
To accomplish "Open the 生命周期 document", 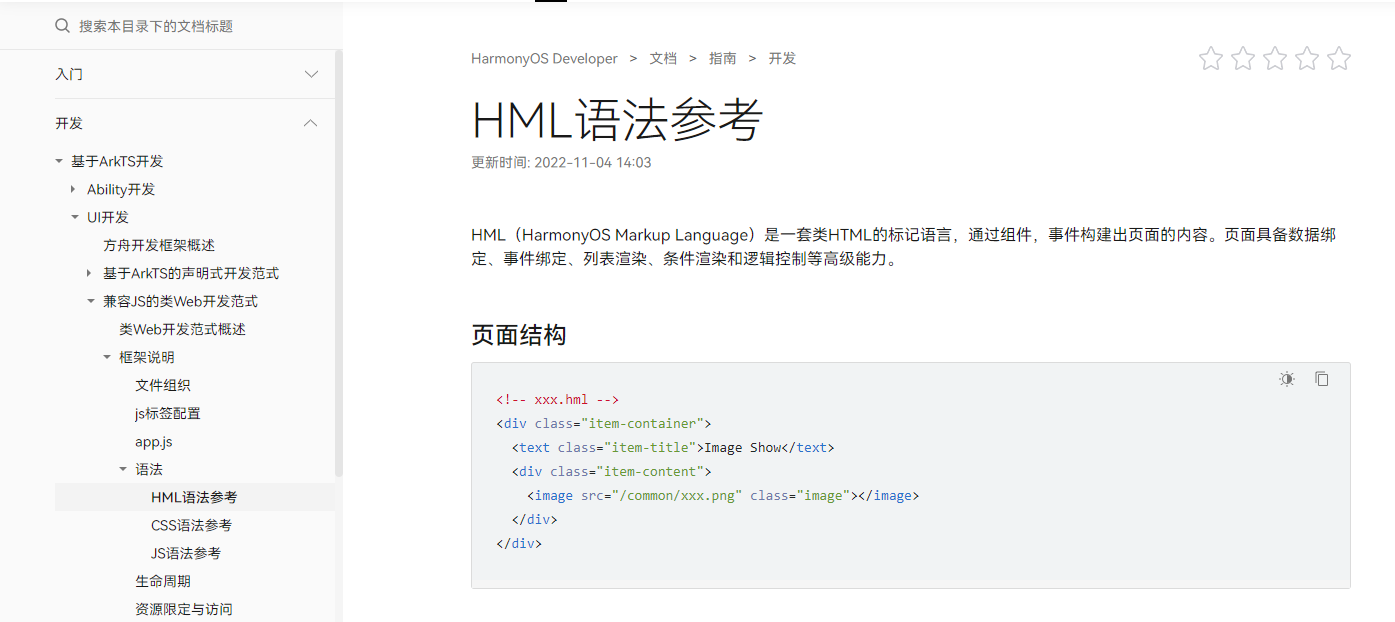I will click(163, 580).
